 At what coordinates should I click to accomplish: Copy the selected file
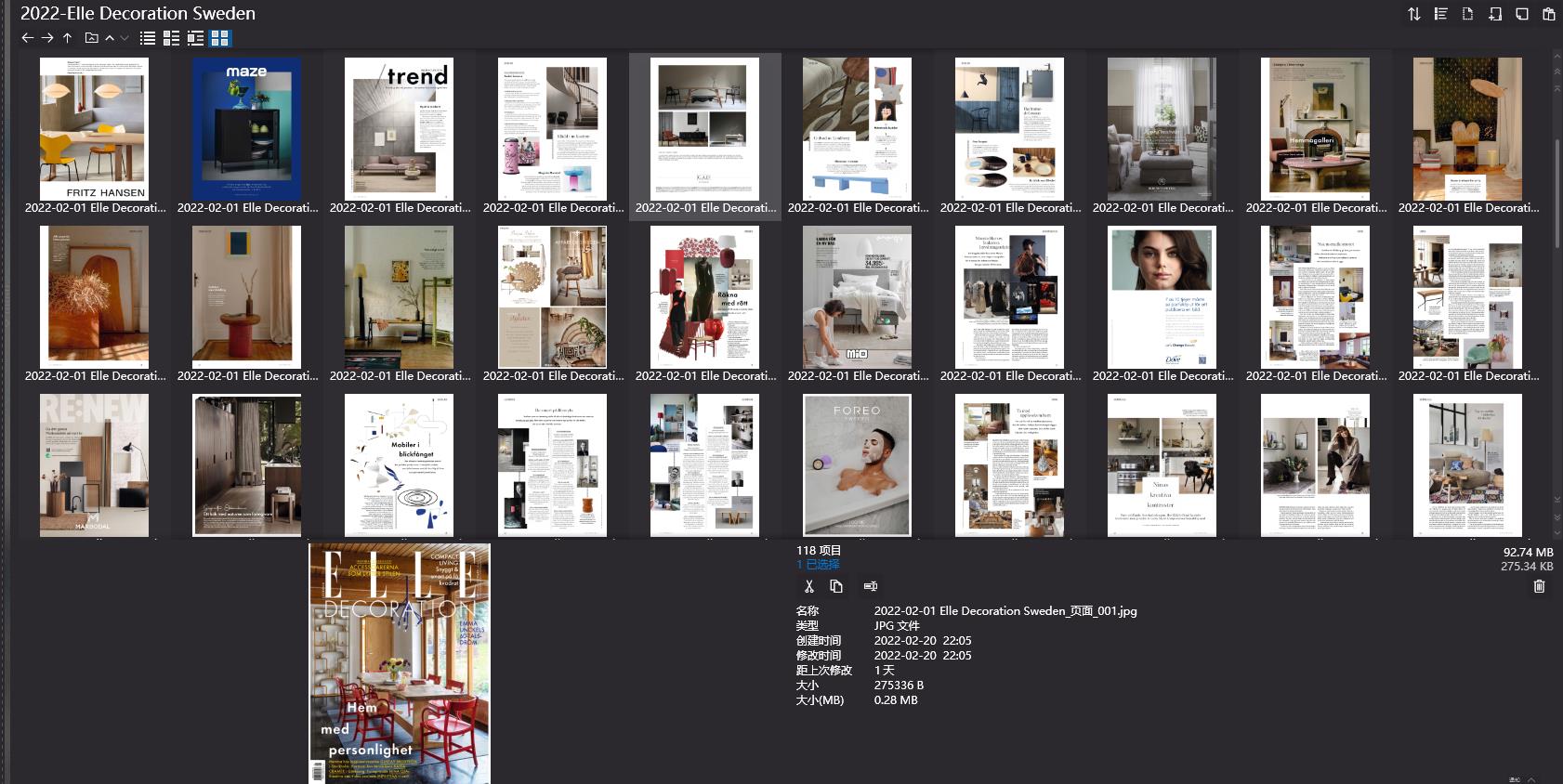pyautogui.click(x=836, y=586)
